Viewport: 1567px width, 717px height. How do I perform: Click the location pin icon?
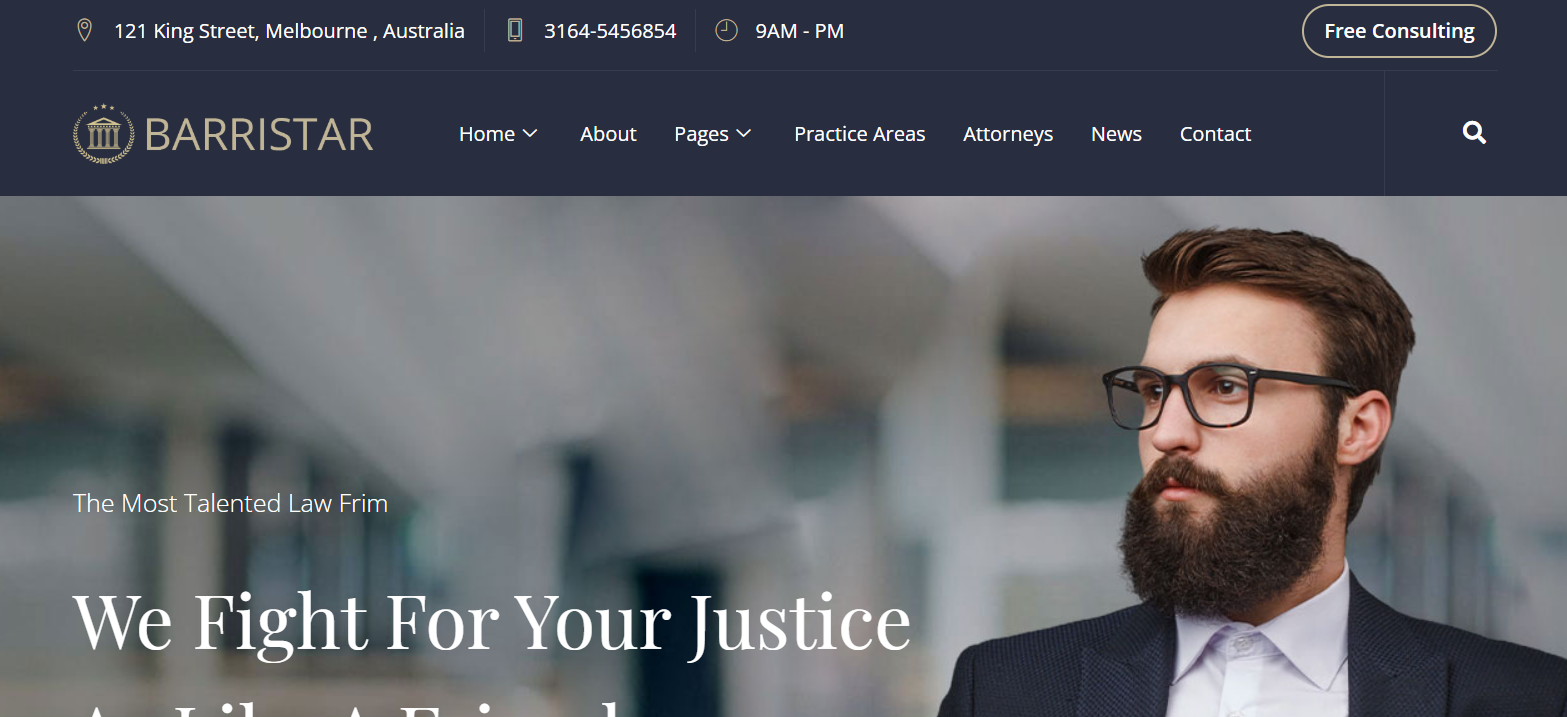(85, 31)
